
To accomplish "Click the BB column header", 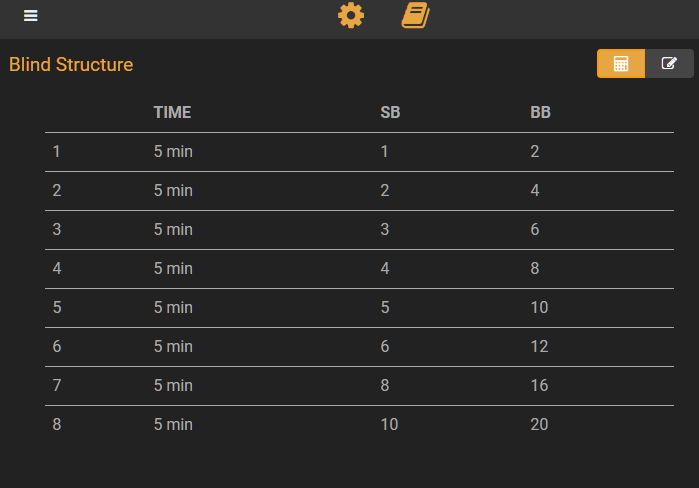I will [540, 112].
